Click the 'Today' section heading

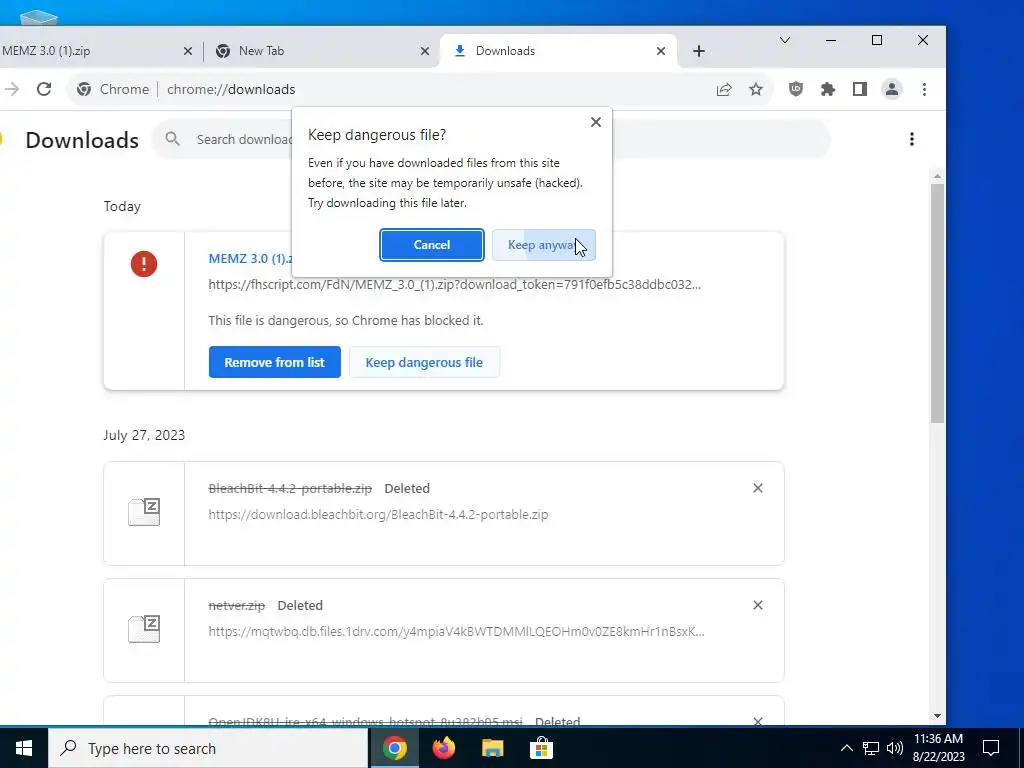click(x=122, y=206)
